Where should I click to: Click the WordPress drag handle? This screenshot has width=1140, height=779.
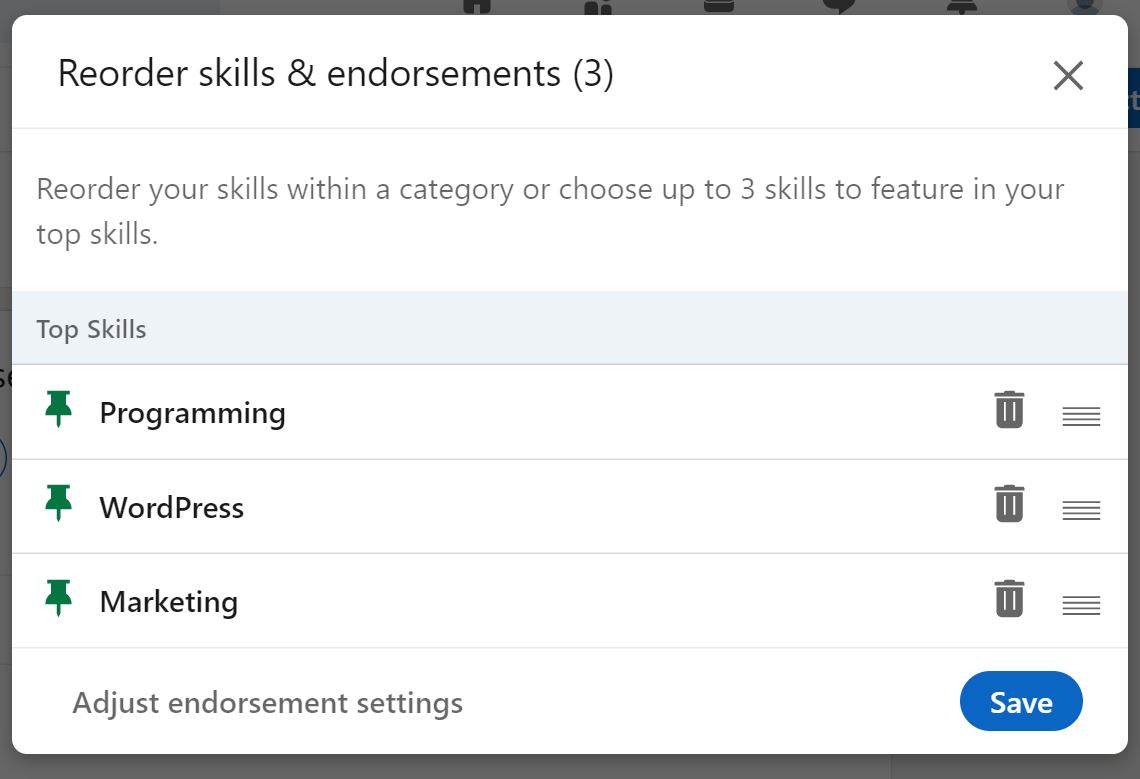coord(1081,510)
